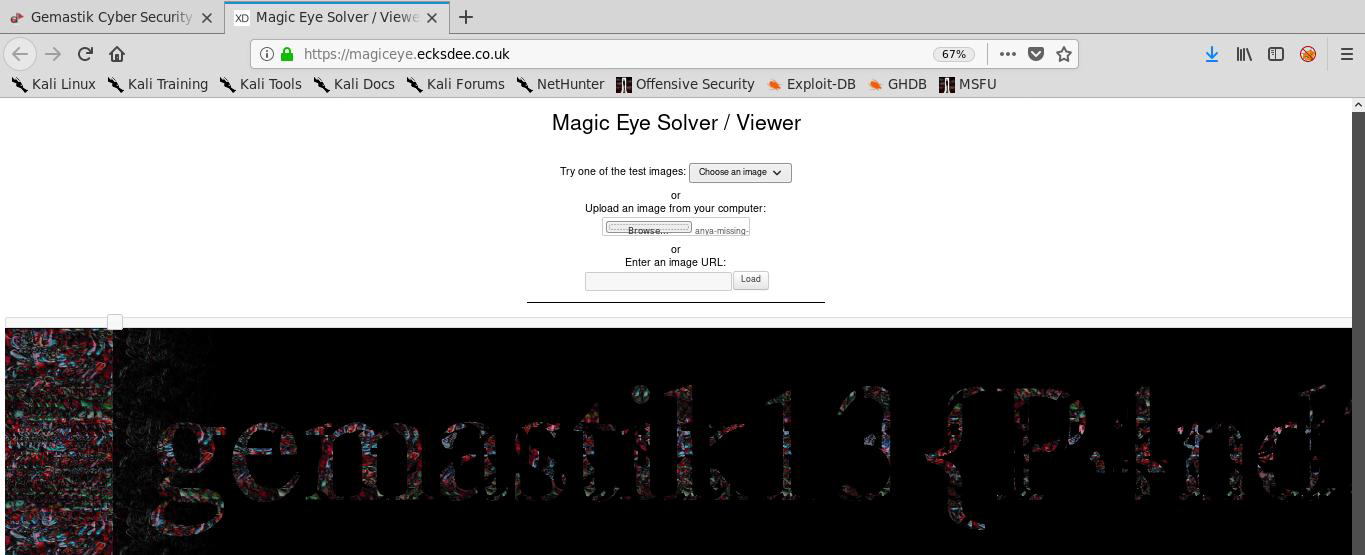The width and height of the screenshot is (1365, 555).
Task: Expand the Choose an image dropdown
Action: coord(740,173)
